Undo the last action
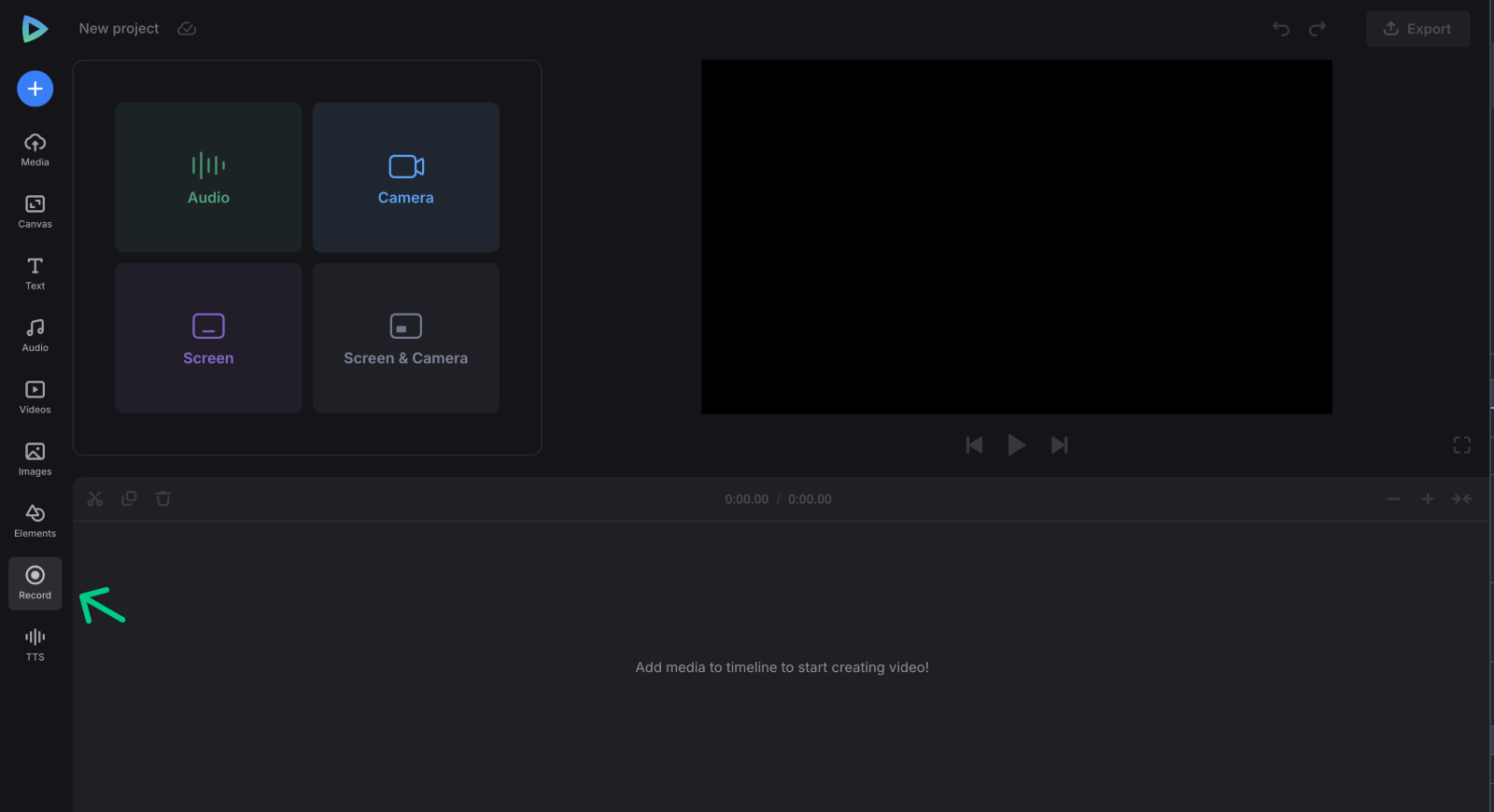Viewport: 1494px width, 812px height. [x=1281, y=29]
